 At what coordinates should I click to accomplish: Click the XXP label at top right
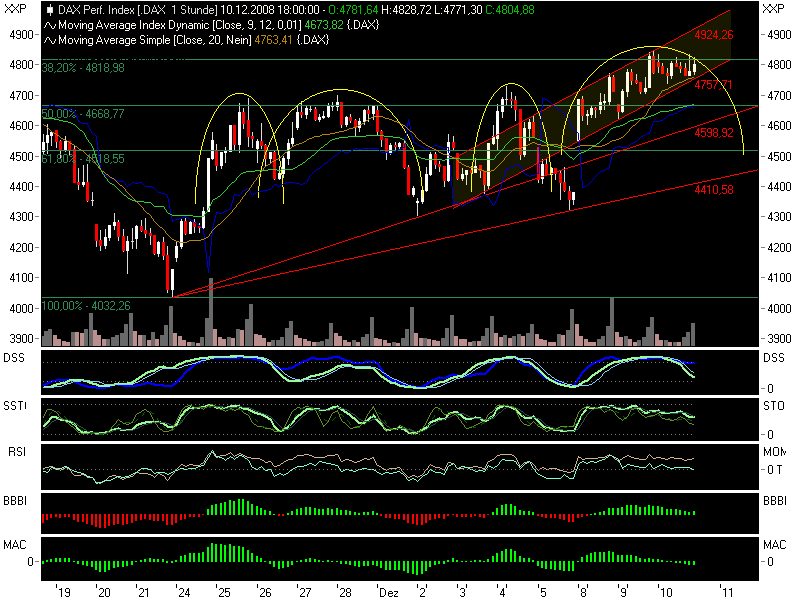[x=773, y=9]
